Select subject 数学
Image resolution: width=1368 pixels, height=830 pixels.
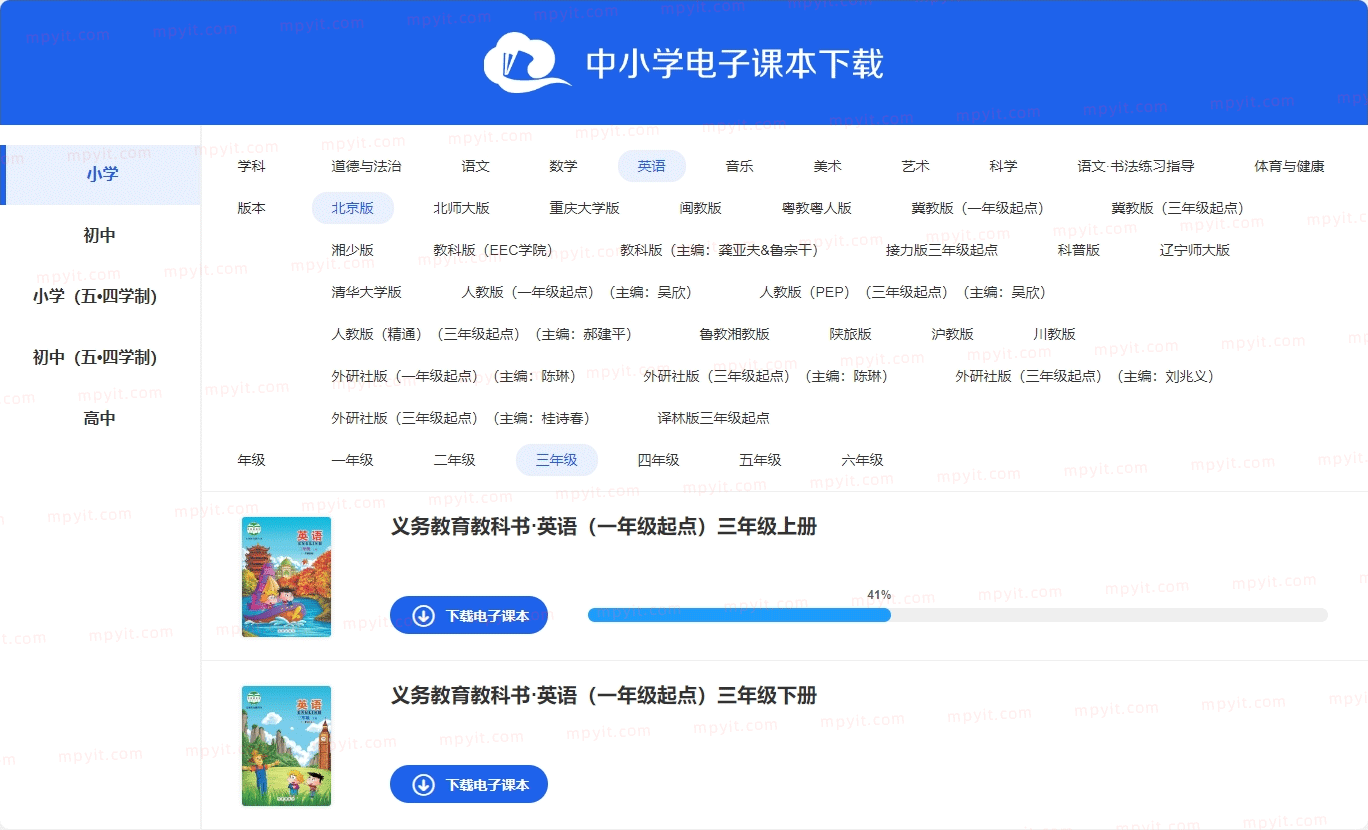click(x=564, y=166)
